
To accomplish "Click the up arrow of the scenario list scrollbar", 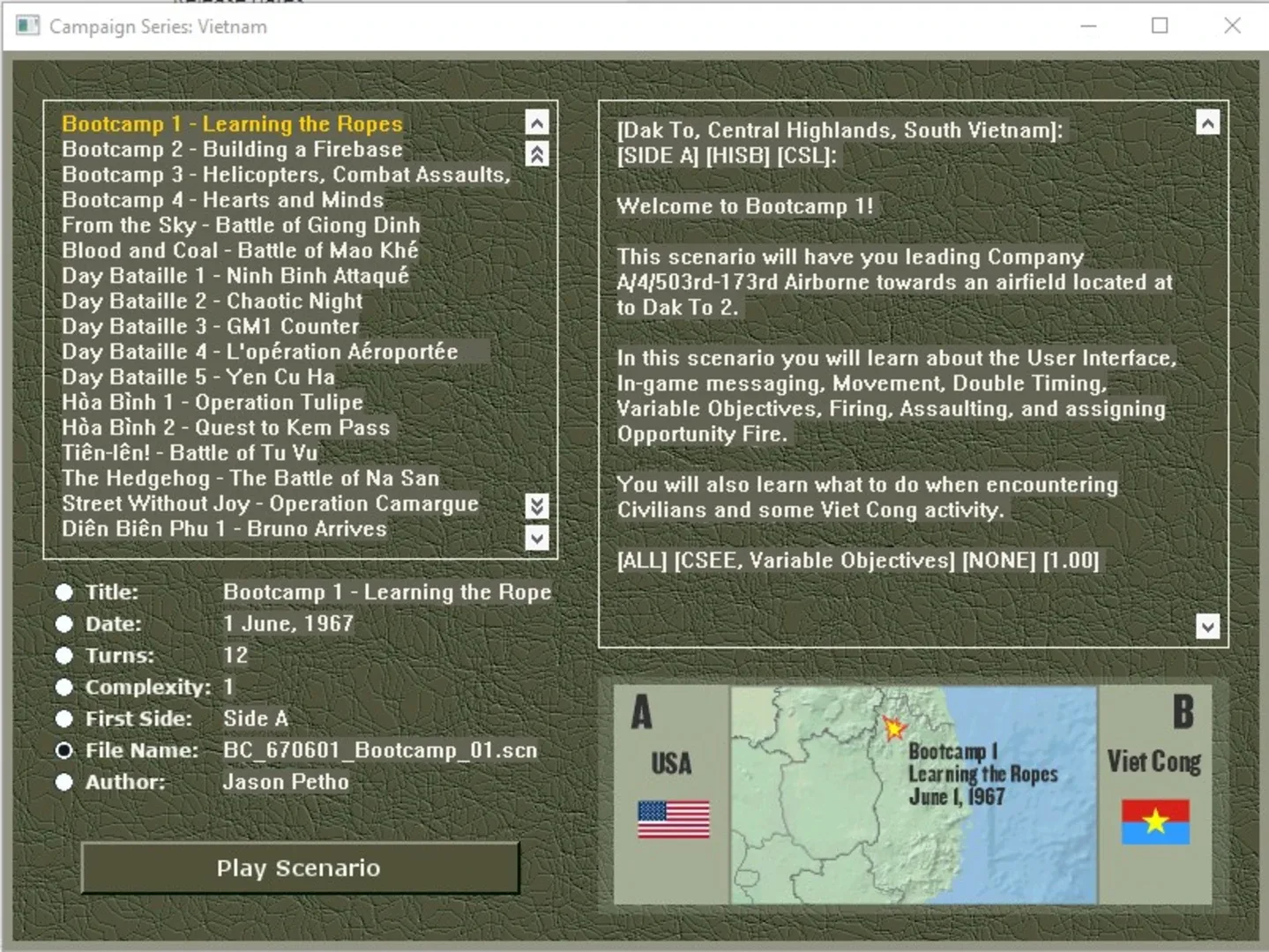I will pos(537,123).
